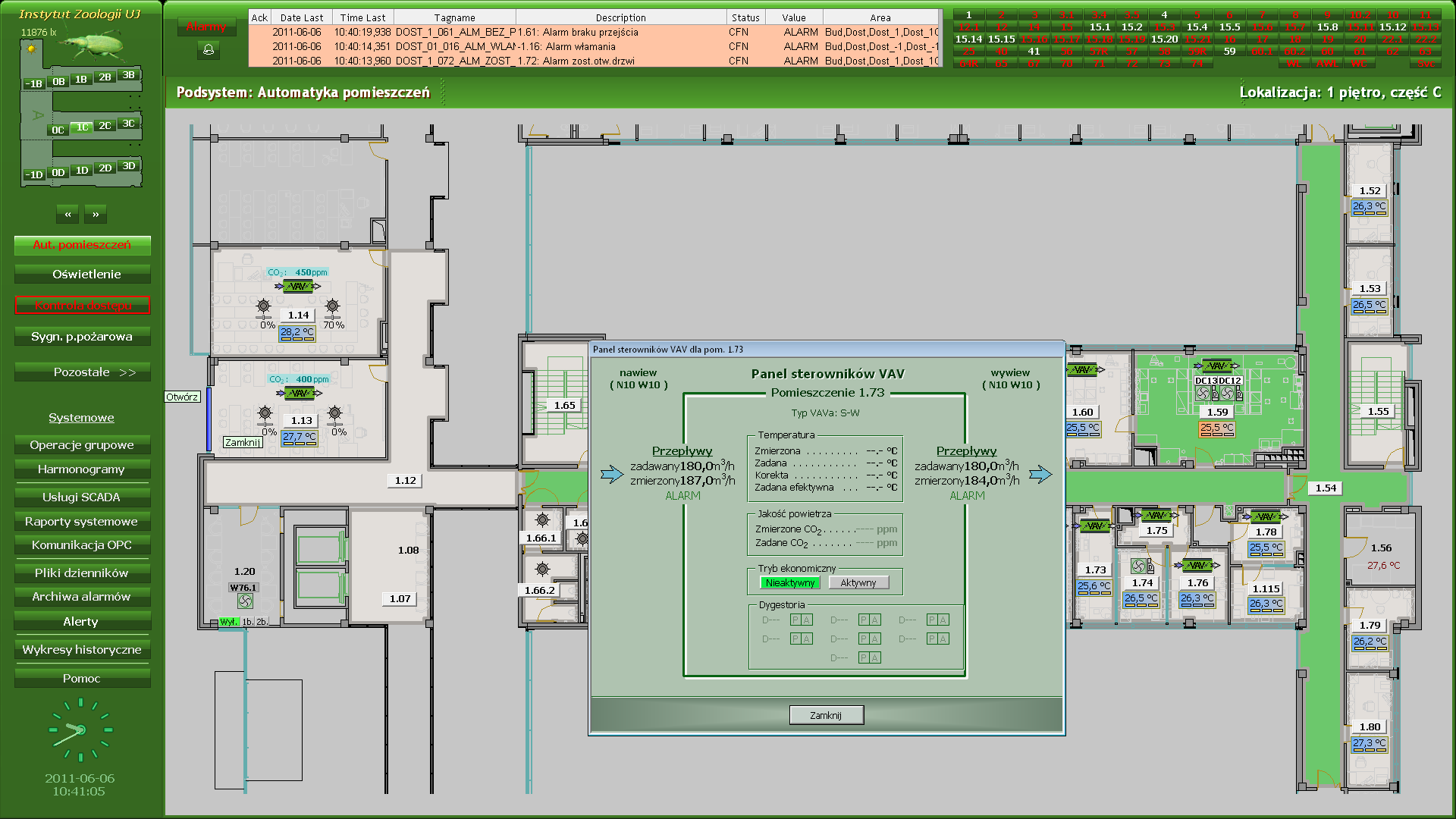Select floor section 3C on building map
Viewport: 1456px width, 819px height.
(128, 124)
